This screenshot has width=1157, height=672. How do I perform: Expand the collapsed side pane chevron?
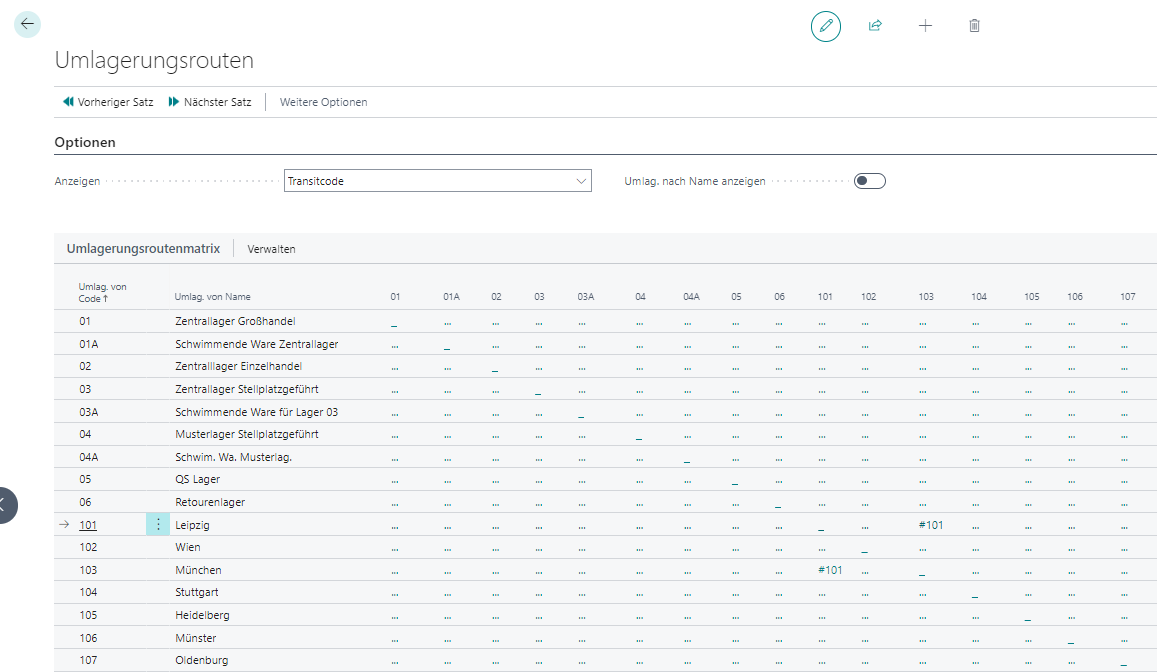pyautogui.click(x=5, y=505)
